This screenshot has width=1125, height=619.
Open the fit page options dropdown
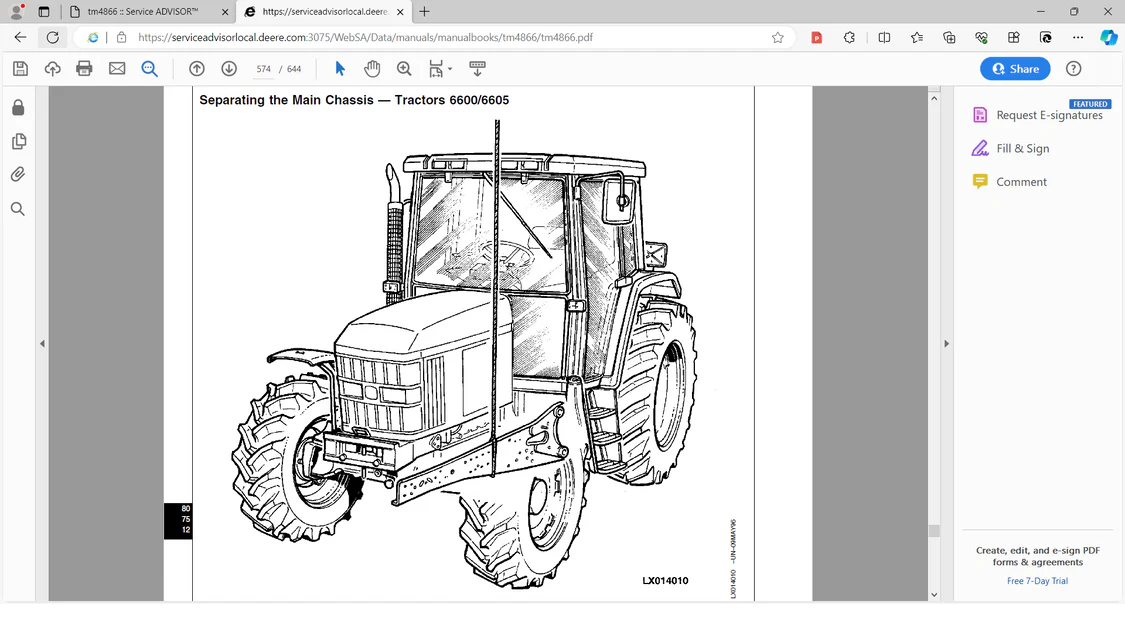pos(440,69)
